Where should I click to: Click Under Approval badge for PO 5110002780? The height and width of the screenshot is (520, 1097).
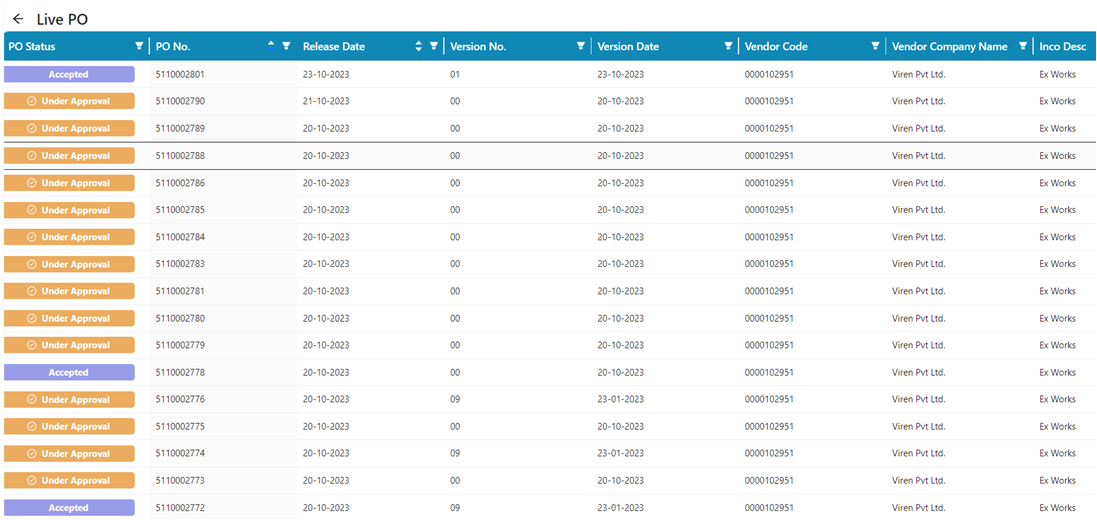[x=69, y=318]
